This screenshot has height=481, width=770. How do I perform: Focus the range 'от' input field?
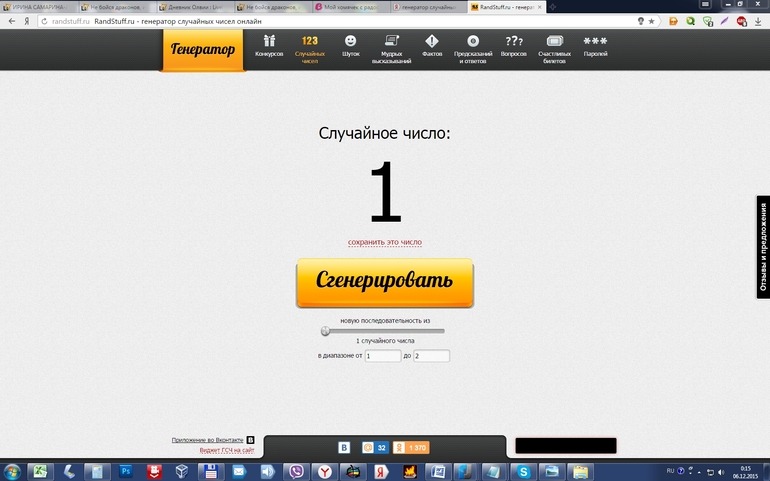click(x=382, y=356)
